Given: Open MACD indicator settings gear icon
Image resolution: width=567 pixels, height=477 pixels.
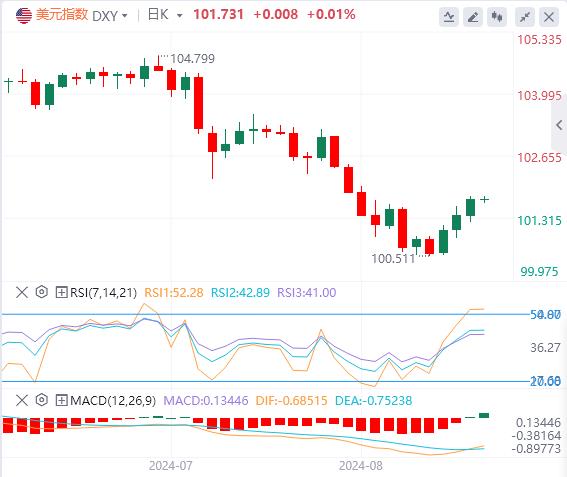Looking at the screenshot, I should [42, 400].
